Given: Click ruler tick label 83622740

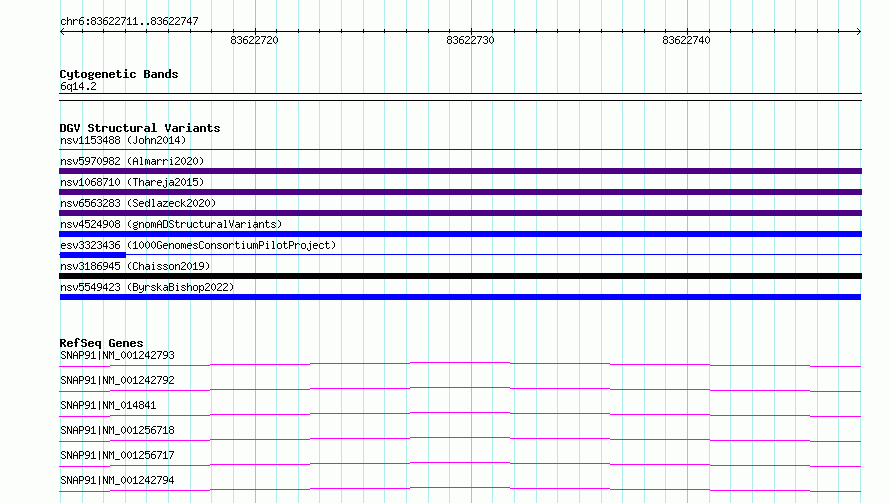Looking at the screenshot, I should click(x=686, y=40).
